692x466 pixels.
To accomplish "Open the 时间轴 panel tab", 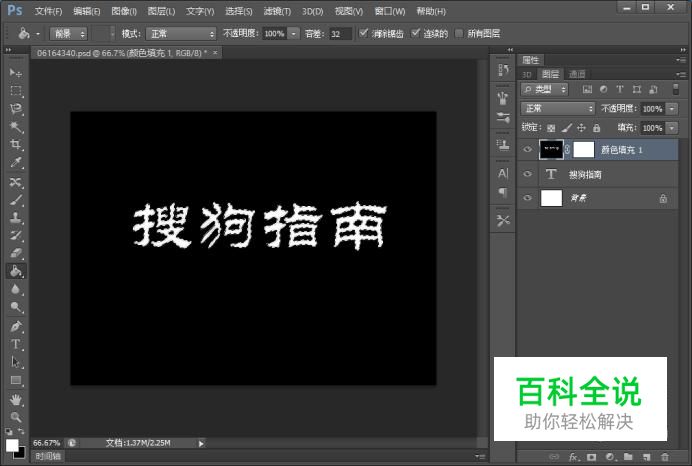I will [x=48, y=456].
